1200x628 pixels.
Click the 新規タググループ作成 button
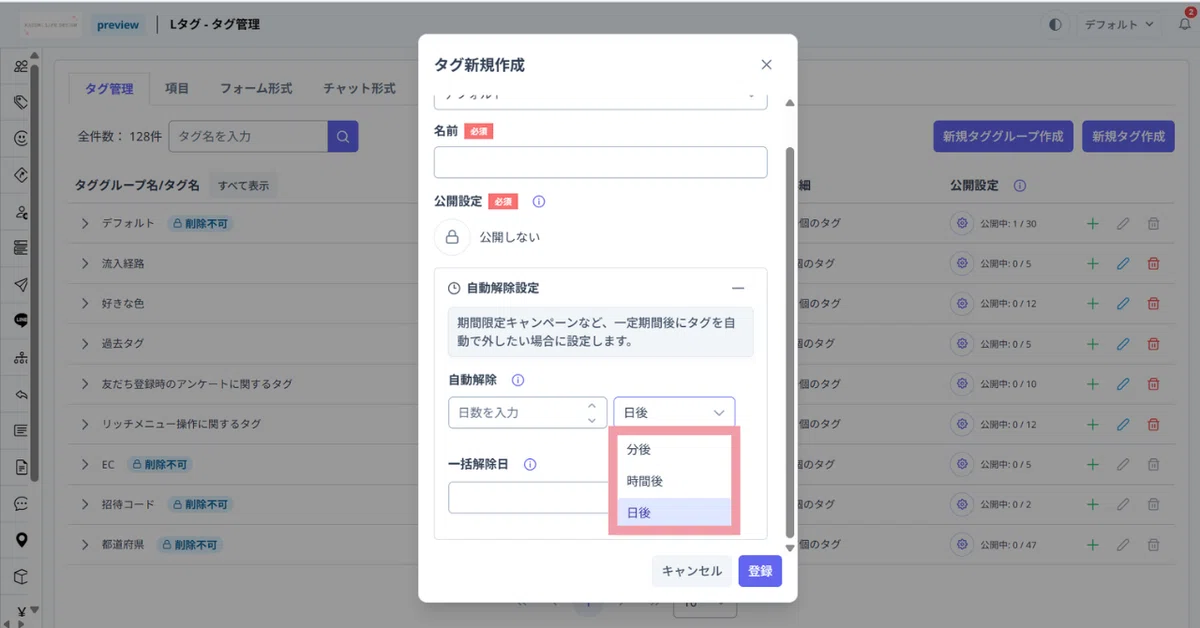point(1004,136)
